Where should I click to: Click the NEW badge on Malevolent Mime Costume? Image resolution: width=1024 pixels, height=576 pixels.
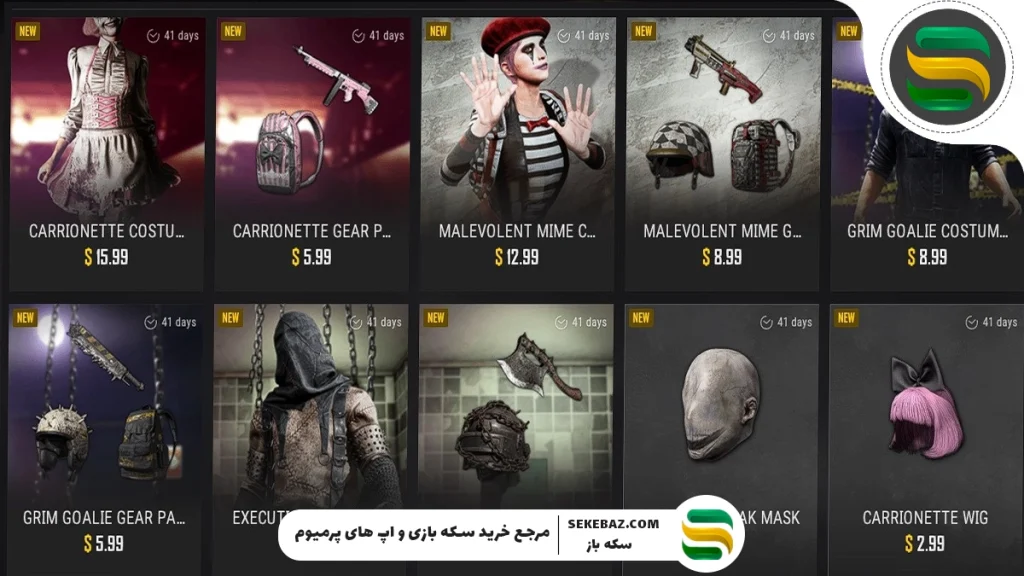pos(438,31)
